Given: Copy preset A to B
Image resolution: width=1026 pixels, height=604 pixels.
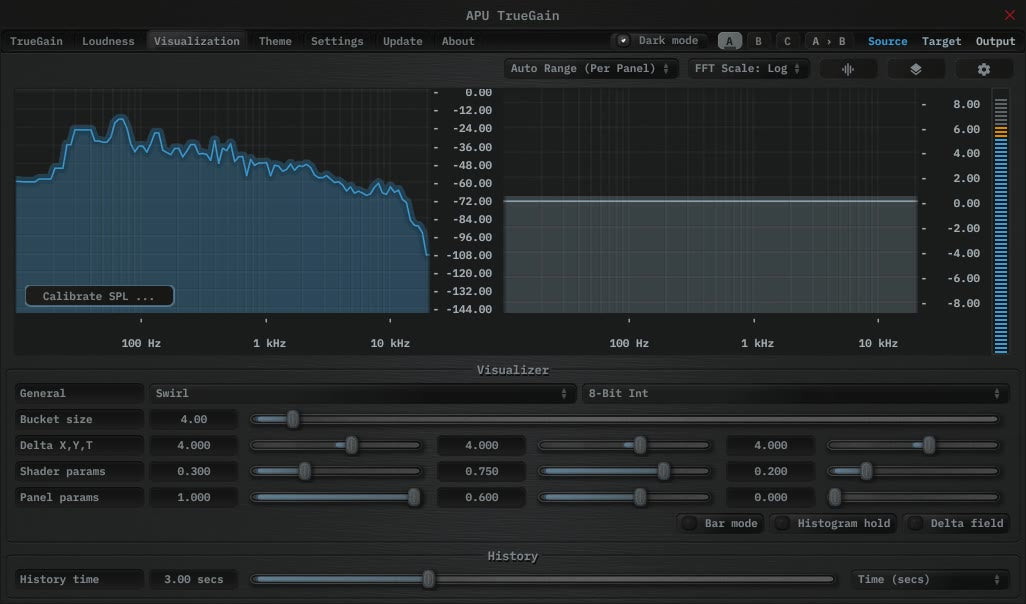Looking at the screenshot, I should 828,41.
